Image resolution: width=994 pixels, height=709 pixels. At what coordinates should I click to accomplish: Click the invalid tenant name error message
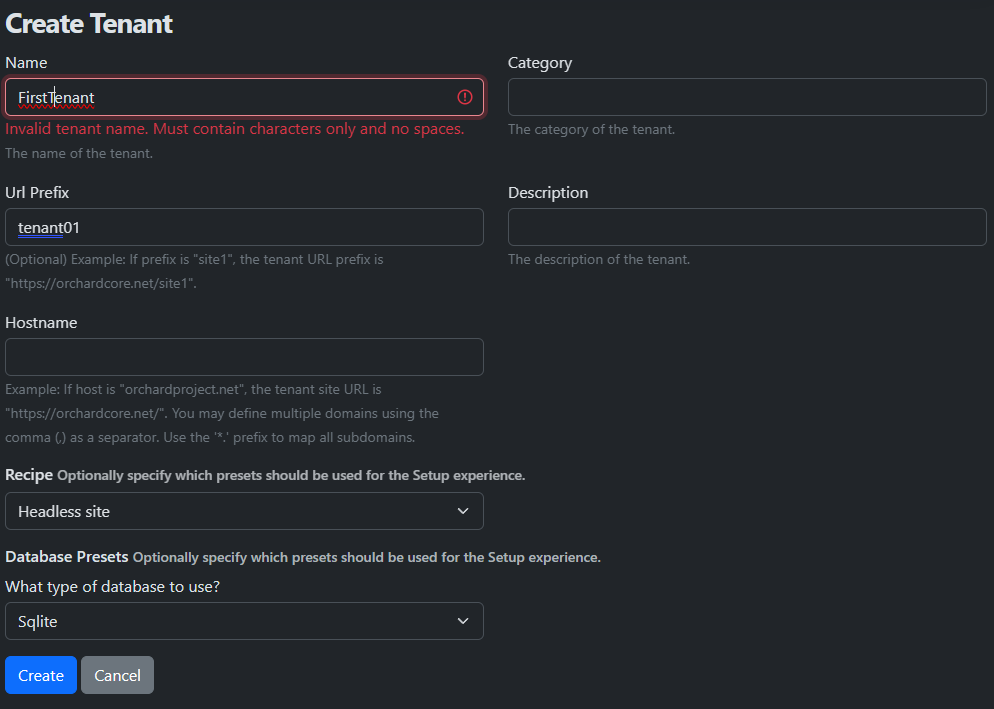coord(235,129)
